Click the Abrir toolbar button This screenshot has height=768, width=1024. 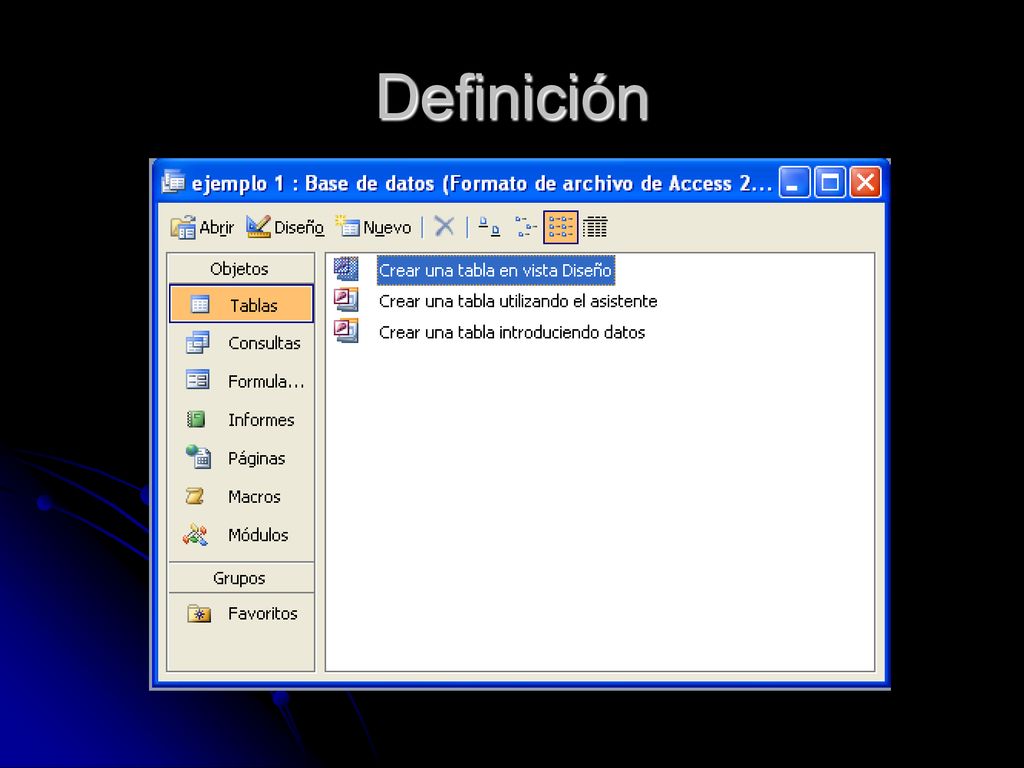[202, 227]
